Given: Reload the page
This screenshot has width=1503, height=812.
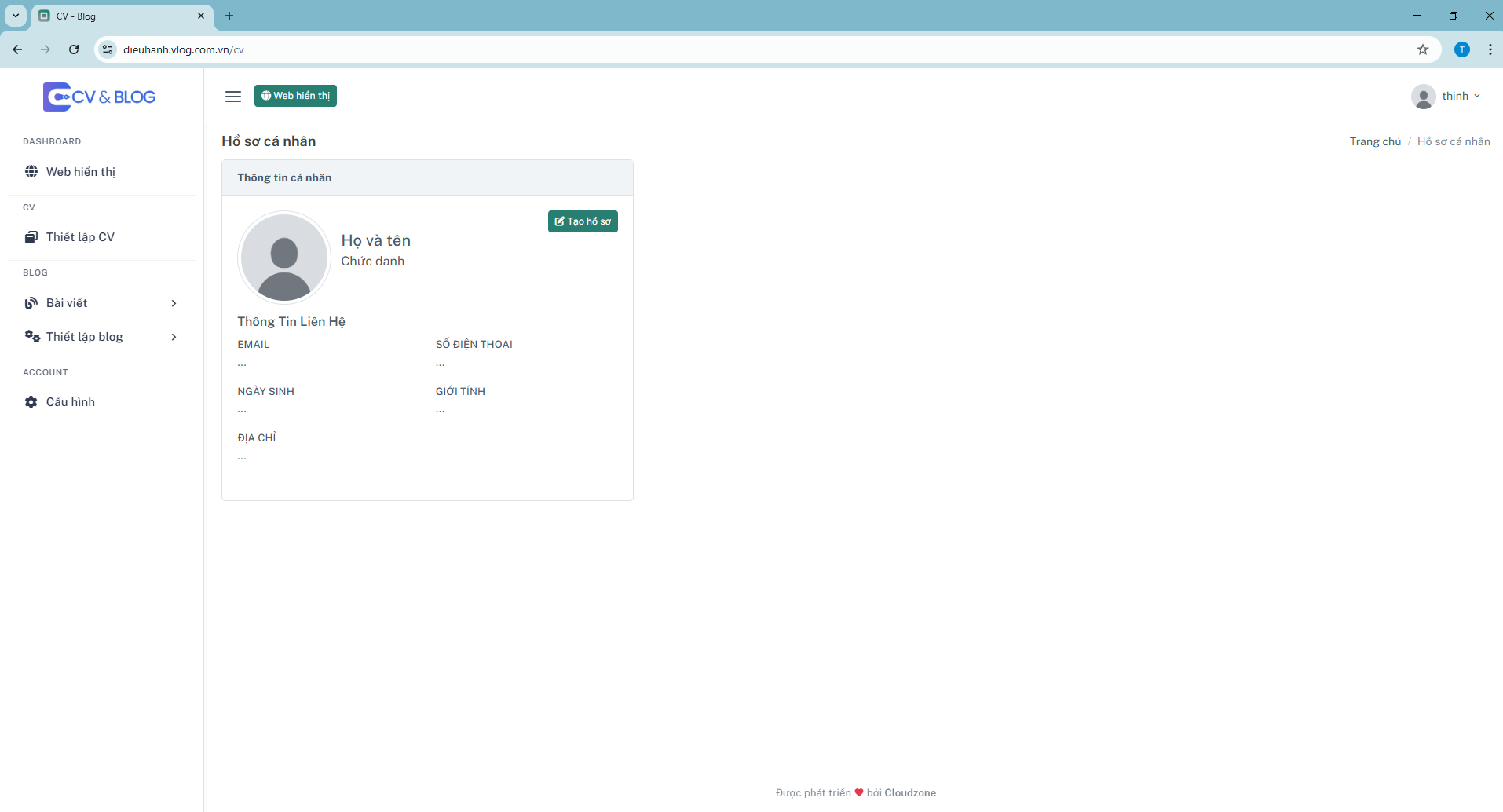Looking at the screenshot, I should coord(74,49).
